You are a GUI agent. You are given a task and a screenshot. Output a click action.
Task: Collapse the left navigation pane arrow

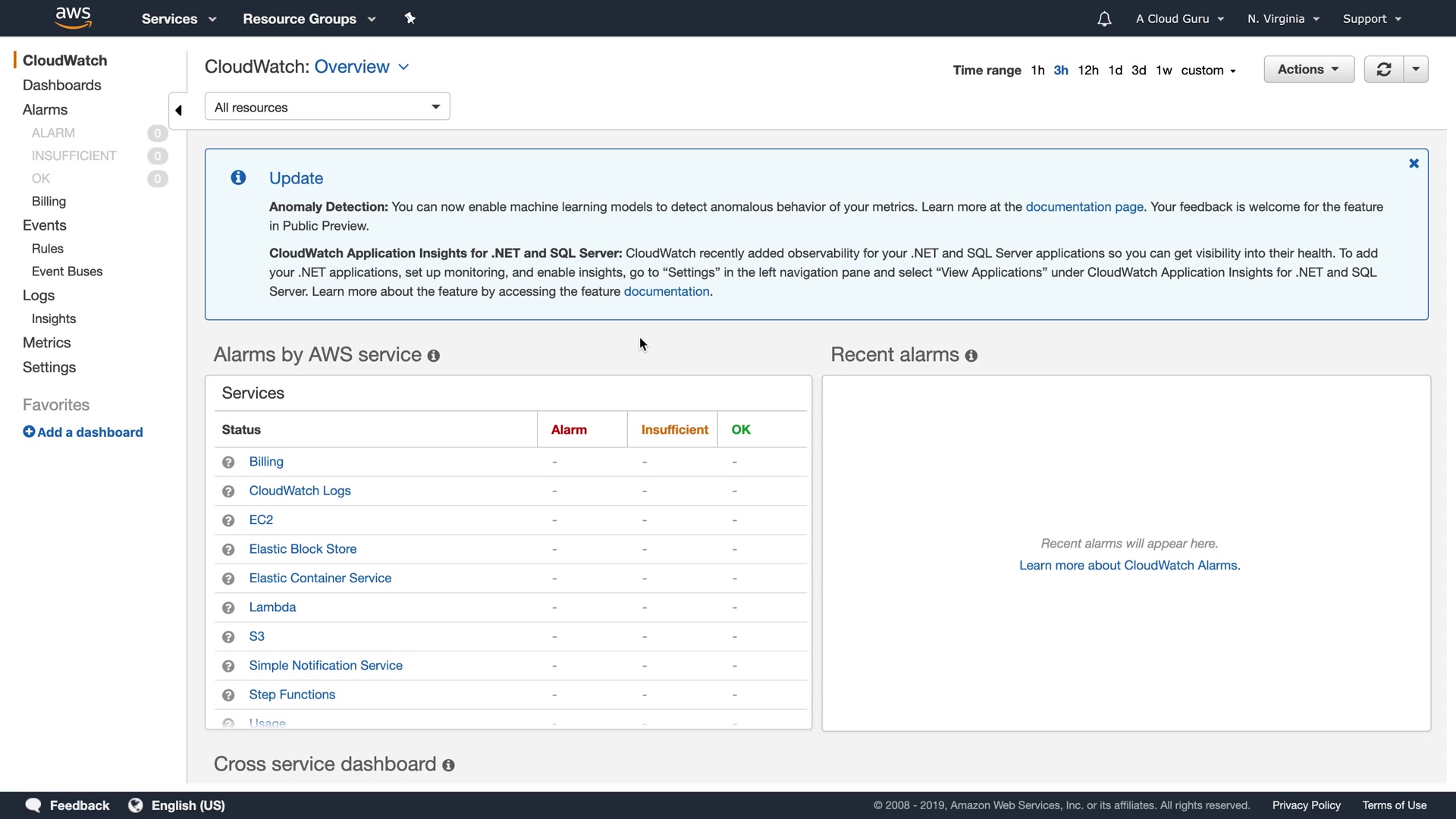click(x=178, y=111)
